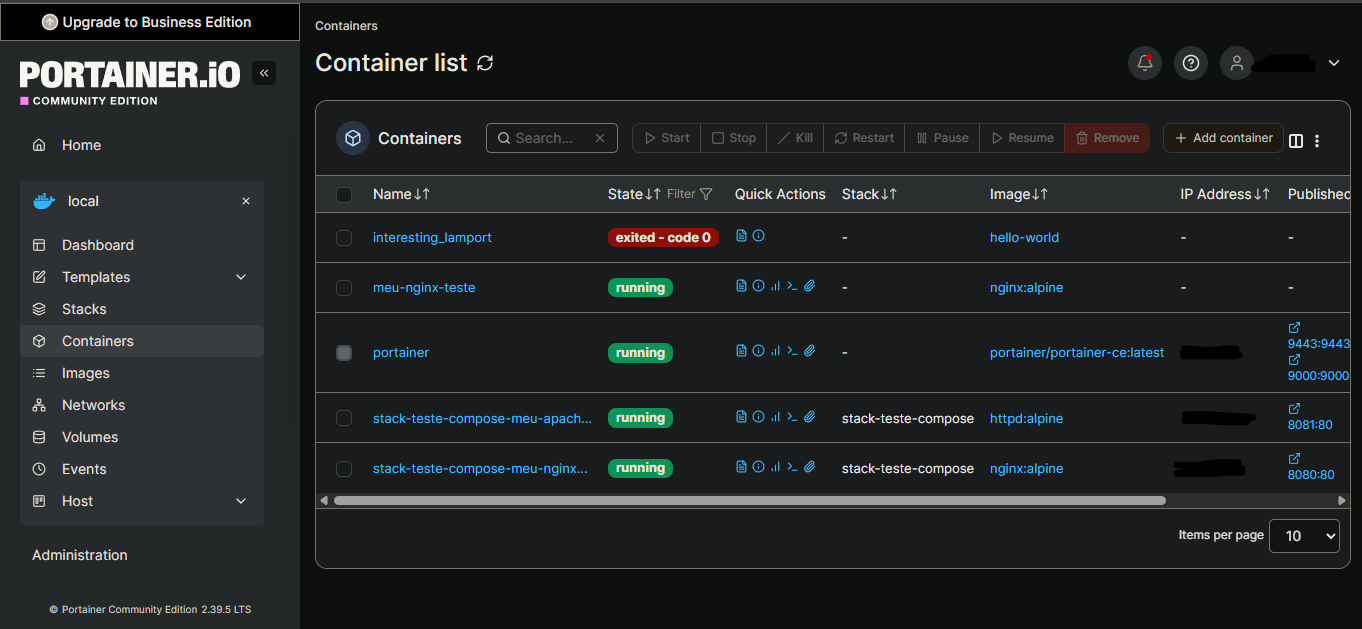The image size is (1362, 629).
Task: Collapse the sidebar with double-chevron button
Action: [264, 73]
